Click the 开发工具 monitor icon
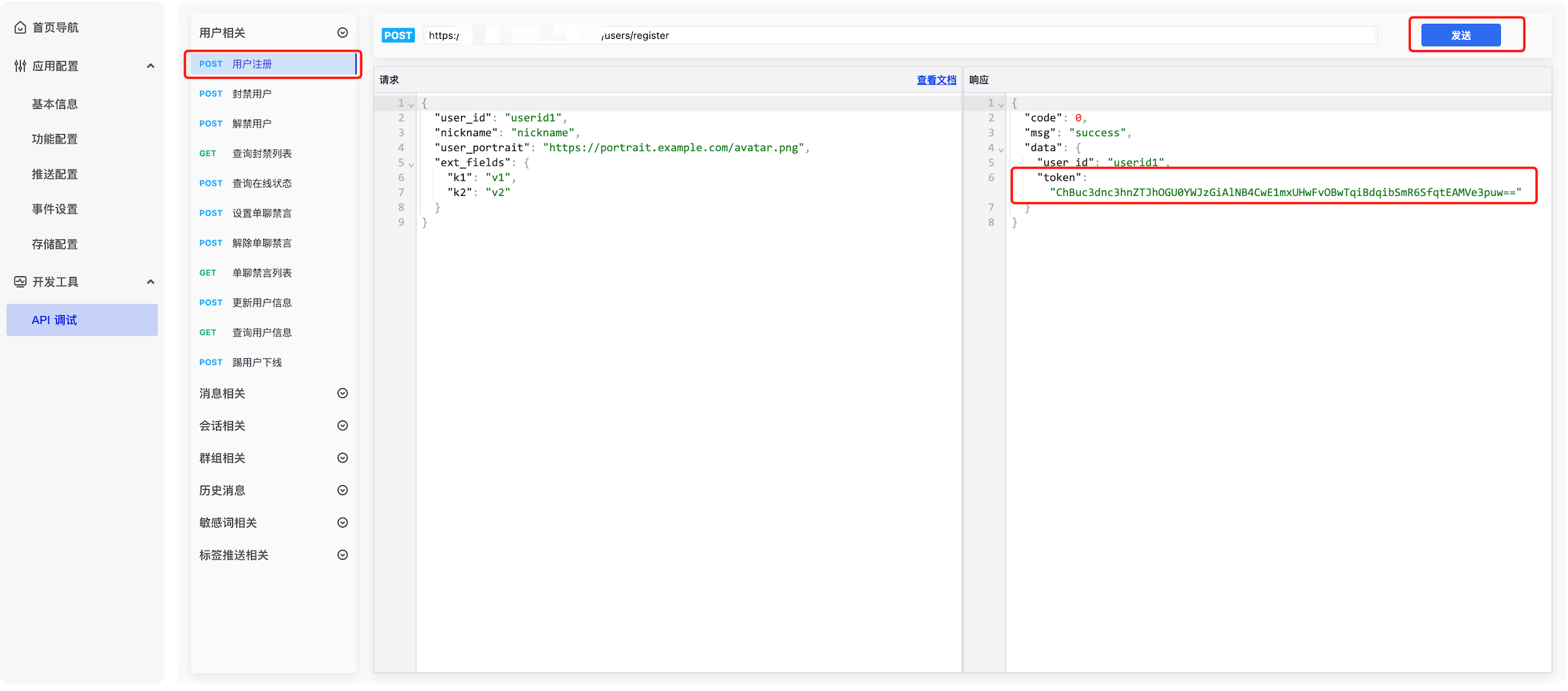The height and width of the screenshot is (691, 1568). tap(20, 282)
